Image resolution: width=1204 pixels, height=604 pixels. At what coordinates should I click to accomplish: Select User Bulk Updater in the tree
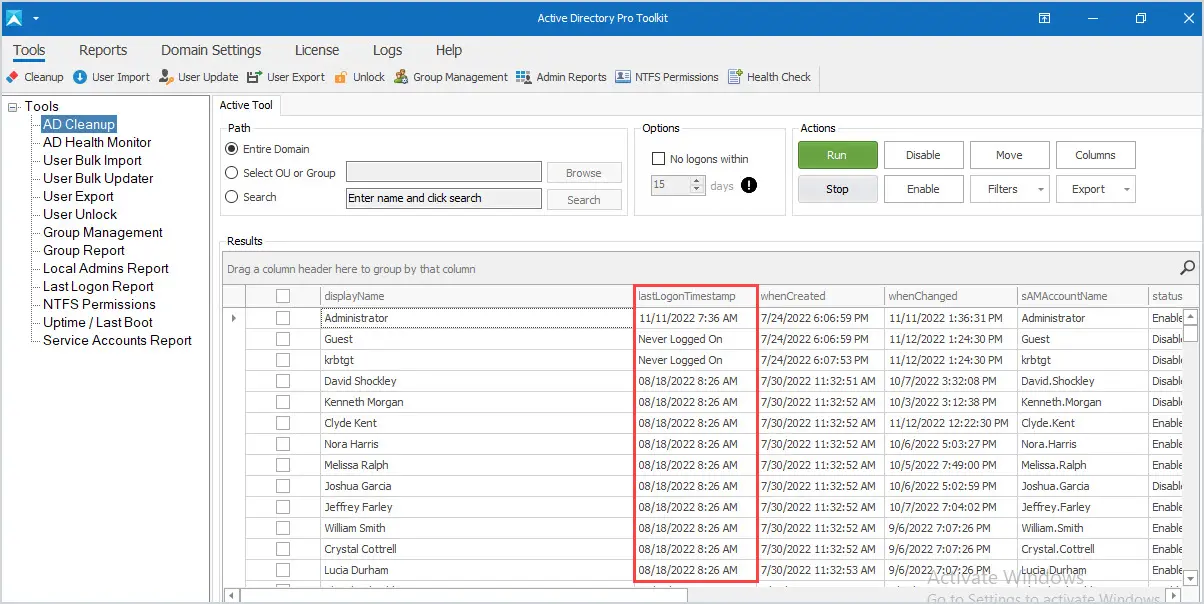point(98,178)
